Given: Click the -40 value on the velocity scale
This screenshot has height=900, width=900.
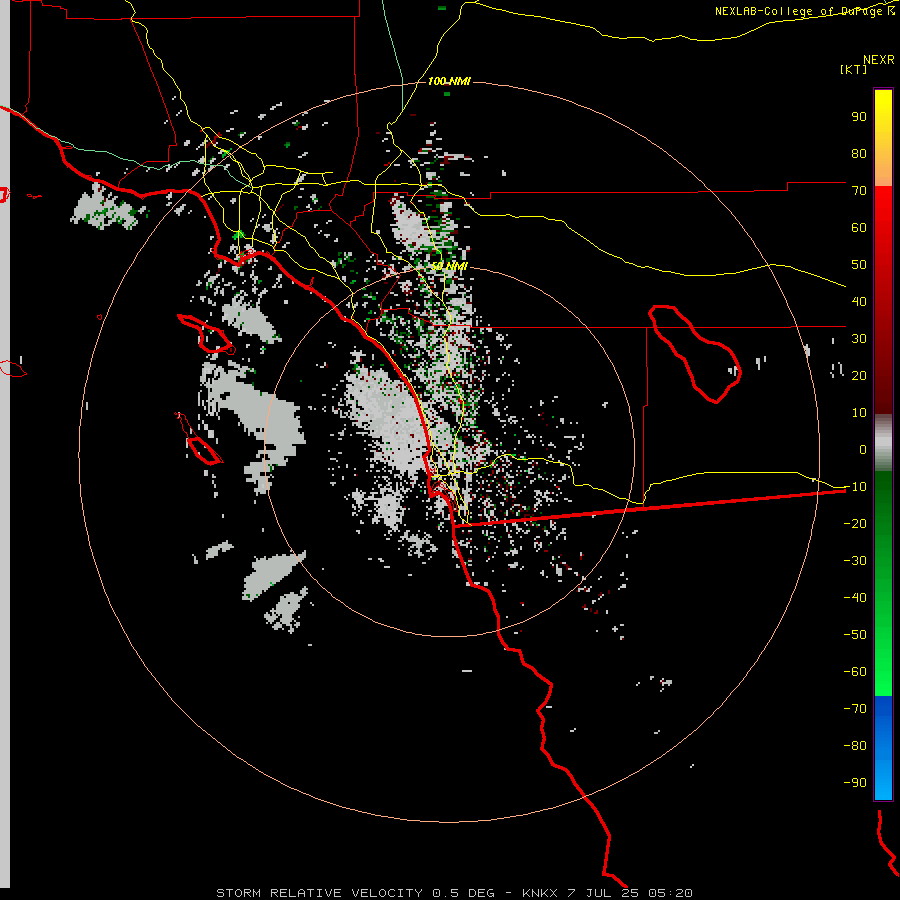Looking at the screenshot, I should tap(855, 598).
